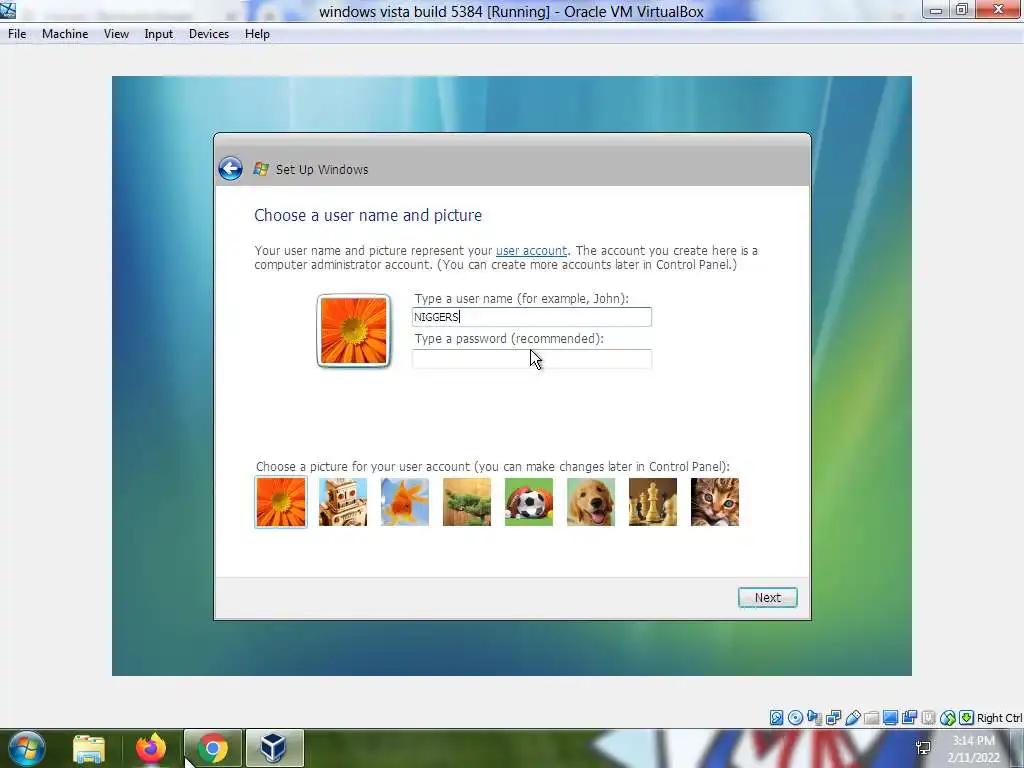Viewport: 1024px width, 768px height.
Task: Click the green arrow host key icon
Action: 967,718
